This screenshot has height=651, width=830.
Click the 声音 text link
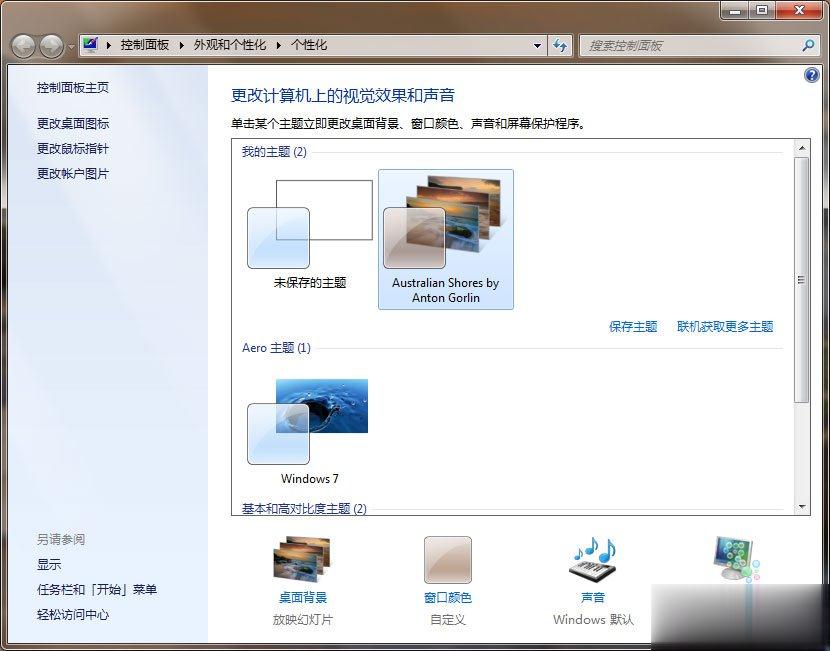click(593, 598)
